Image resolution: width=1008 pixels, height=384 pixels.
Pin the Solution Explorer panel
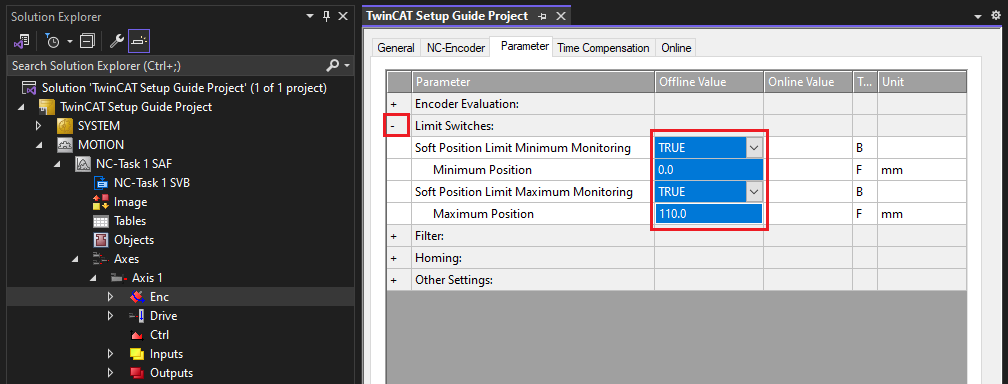[327, 16]
